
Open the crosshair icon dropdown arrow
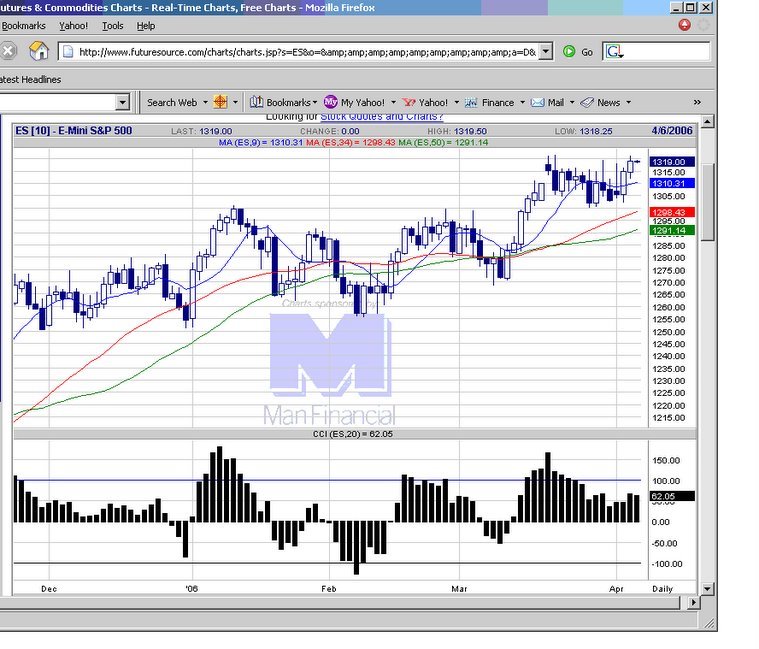pyautogui.click(x=235, y=103)
